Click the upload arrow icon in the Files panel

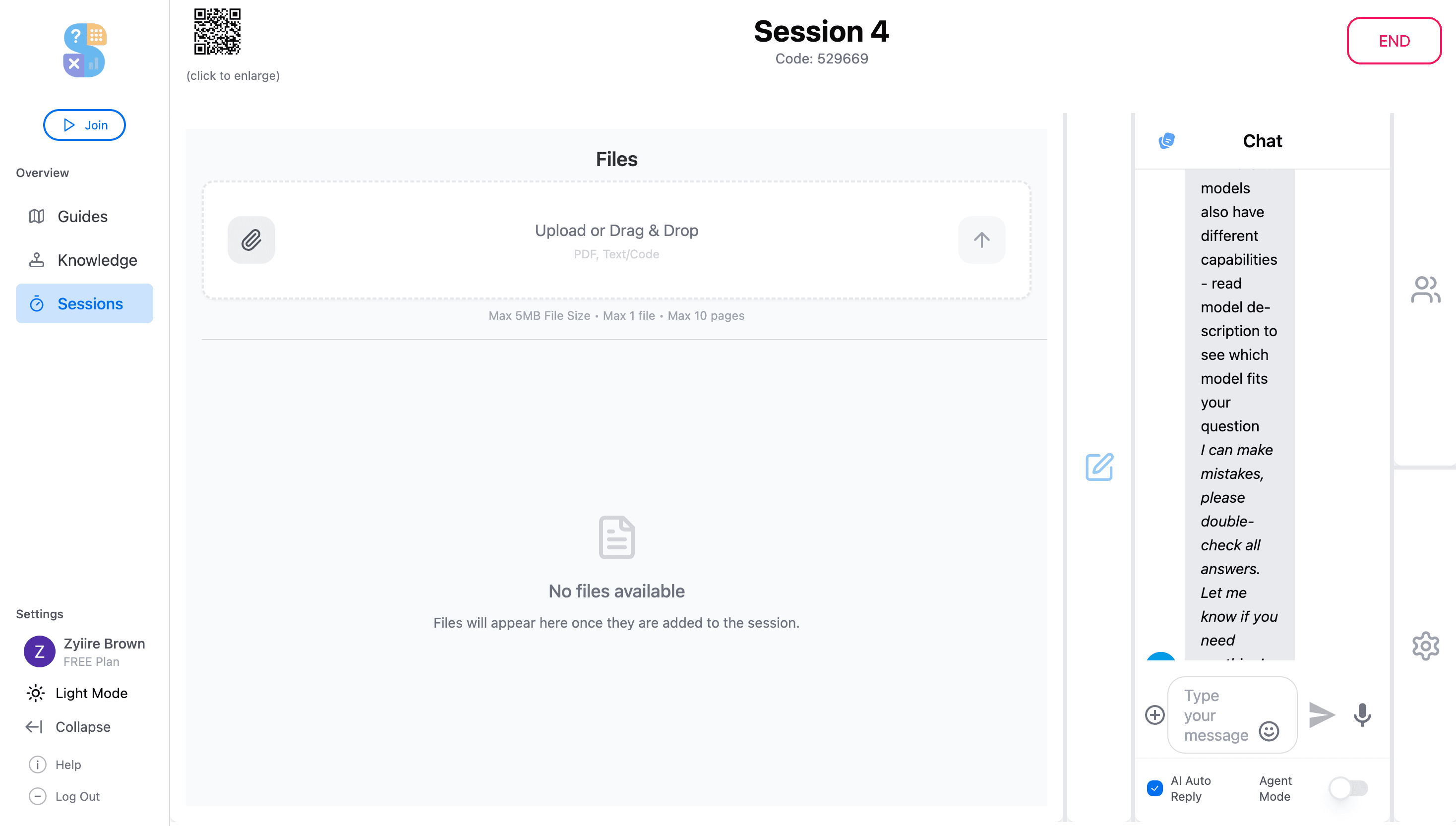point(981,239)
